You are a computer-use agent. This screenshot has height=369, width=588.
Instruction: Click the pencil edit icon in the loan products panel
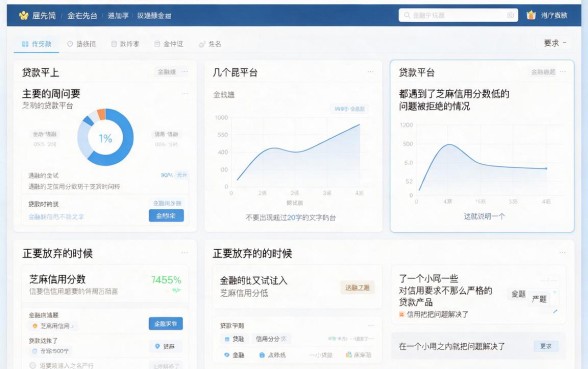coord(555,311)
